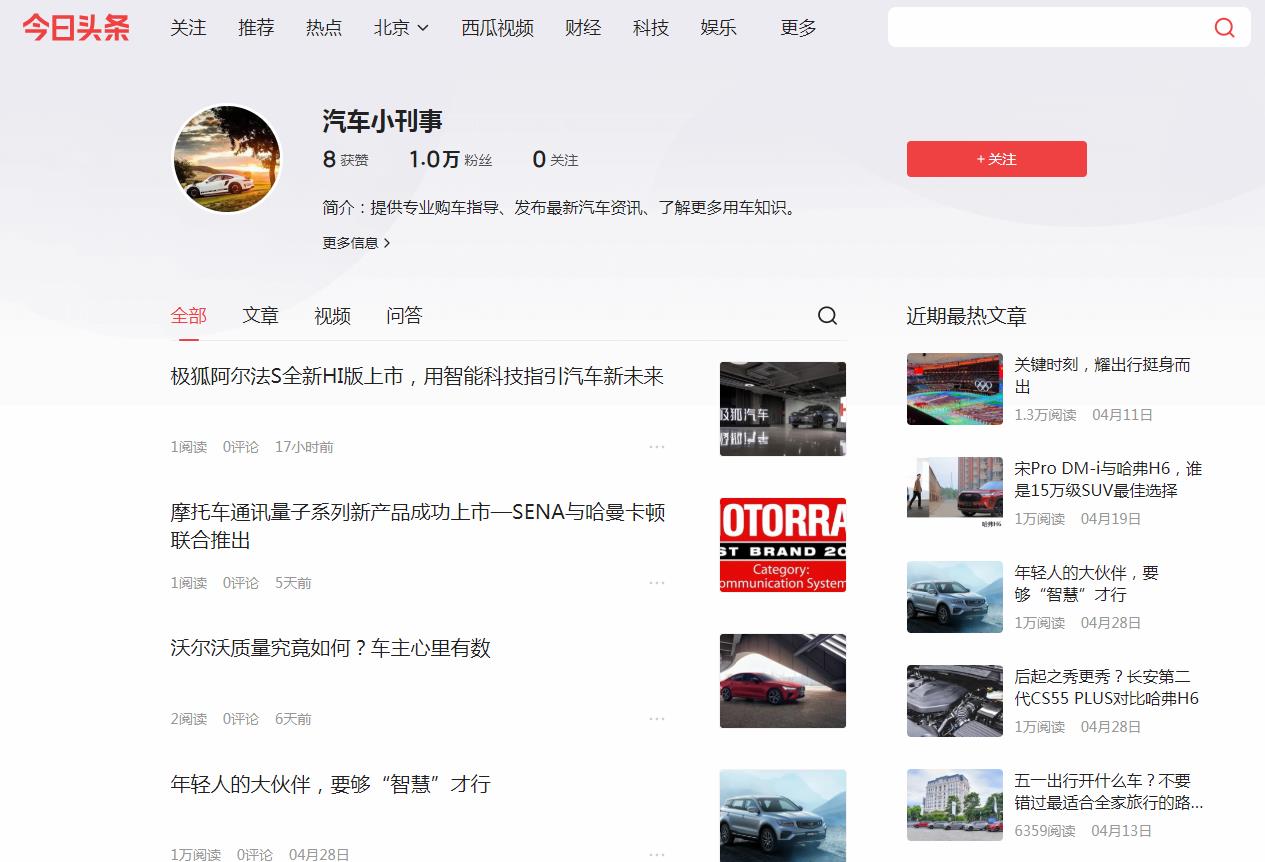Open hot article 关键时刻，耀出行挺身而出
1265x862 pixels.
[x=1102, y=376]
